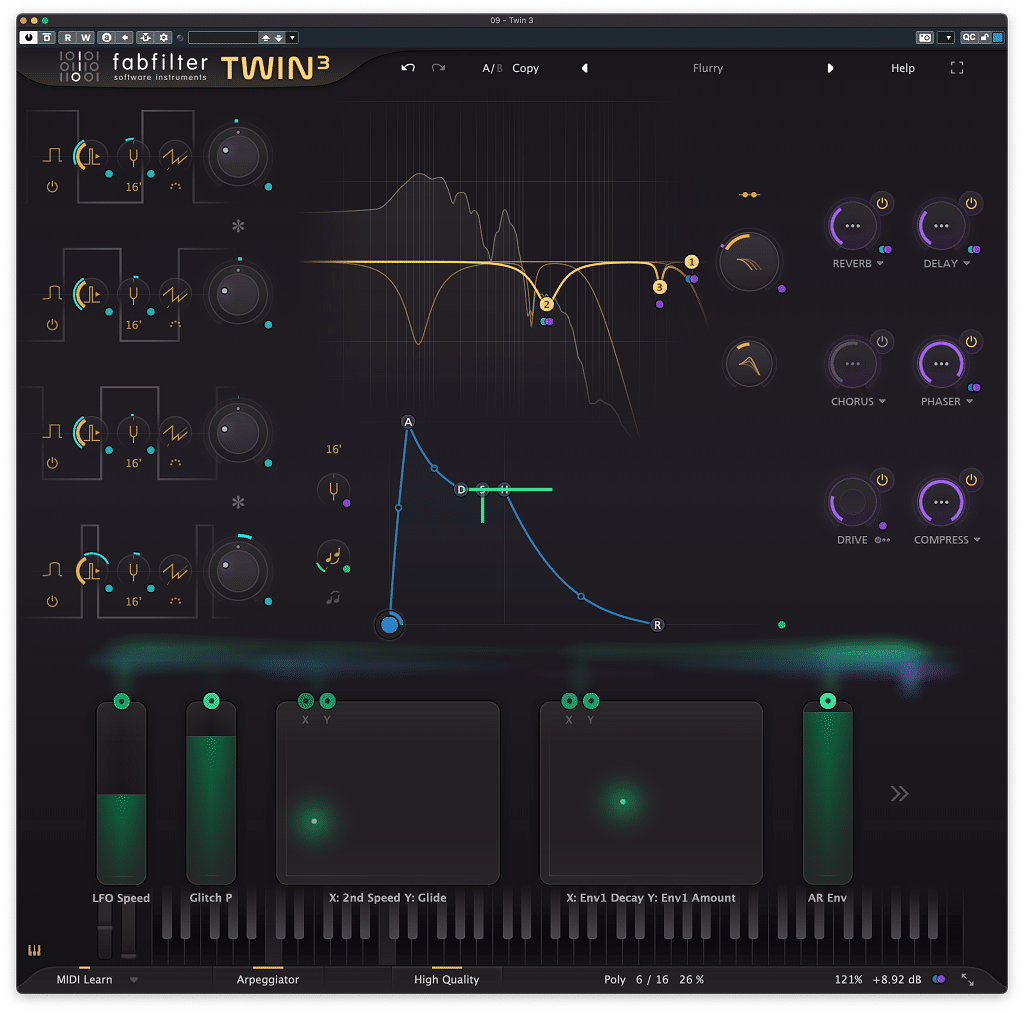1024x1013 pixels.
Task: Click the square waveform icon of oscillator 1
Action: (x=52, y=155)
